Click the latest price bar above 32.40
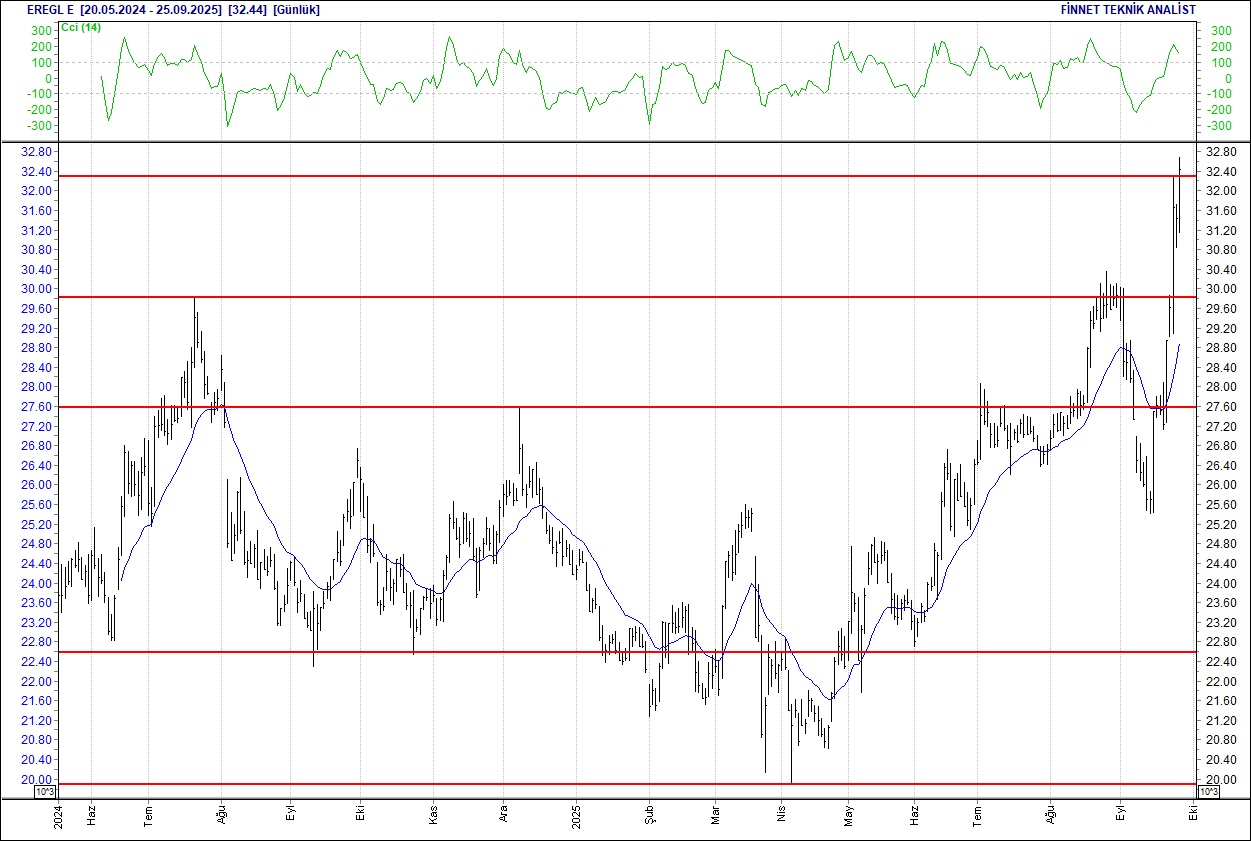1251x841 pixels. [1180, 195]
